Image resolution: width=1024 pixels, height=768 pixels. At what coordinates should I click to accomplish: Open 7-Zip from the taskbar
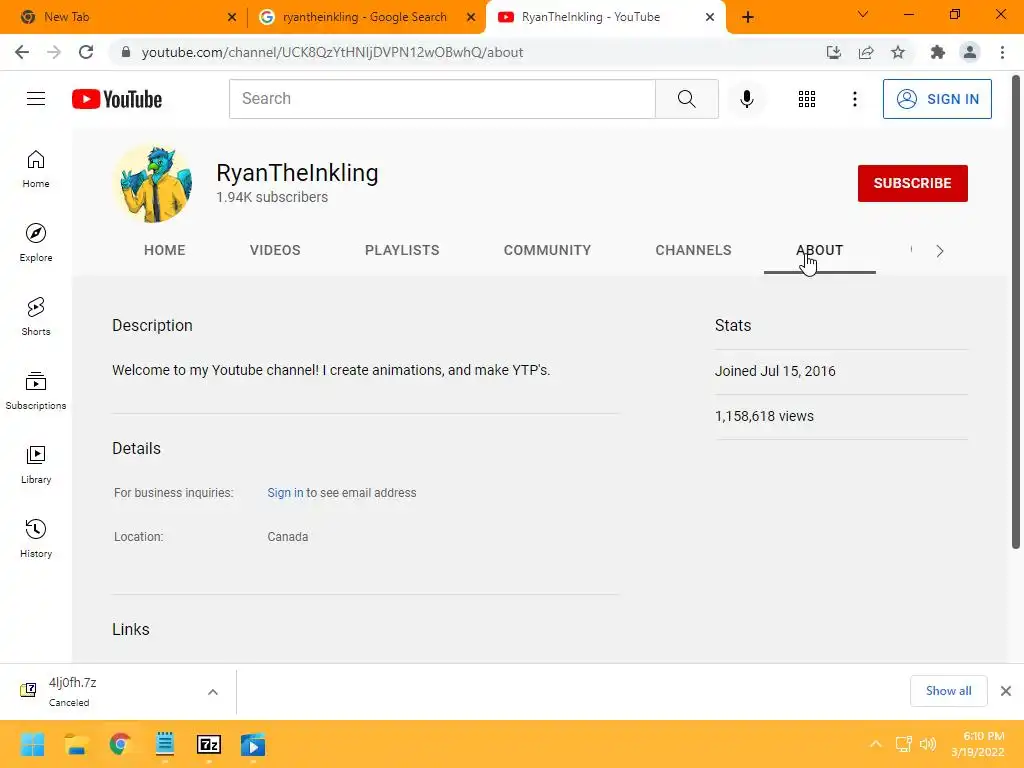coord(209,744)
